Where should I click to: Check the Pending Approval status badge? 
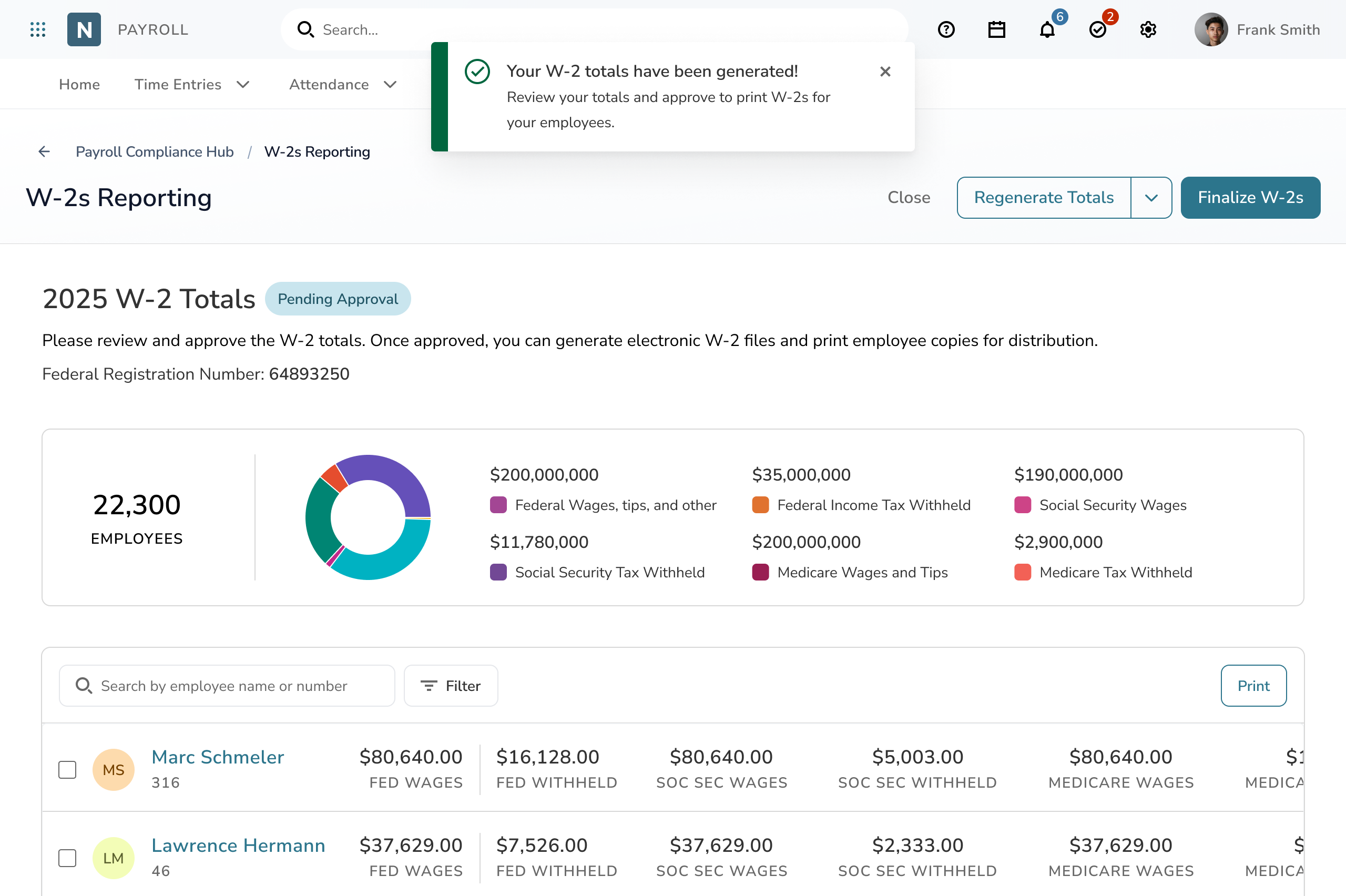(338, 298)
